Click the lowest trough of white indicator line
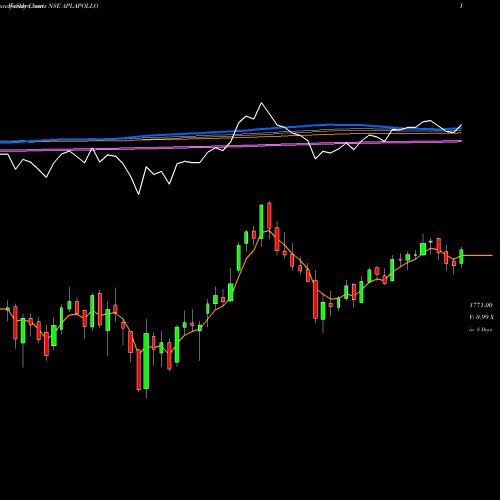 click(139, 194)
